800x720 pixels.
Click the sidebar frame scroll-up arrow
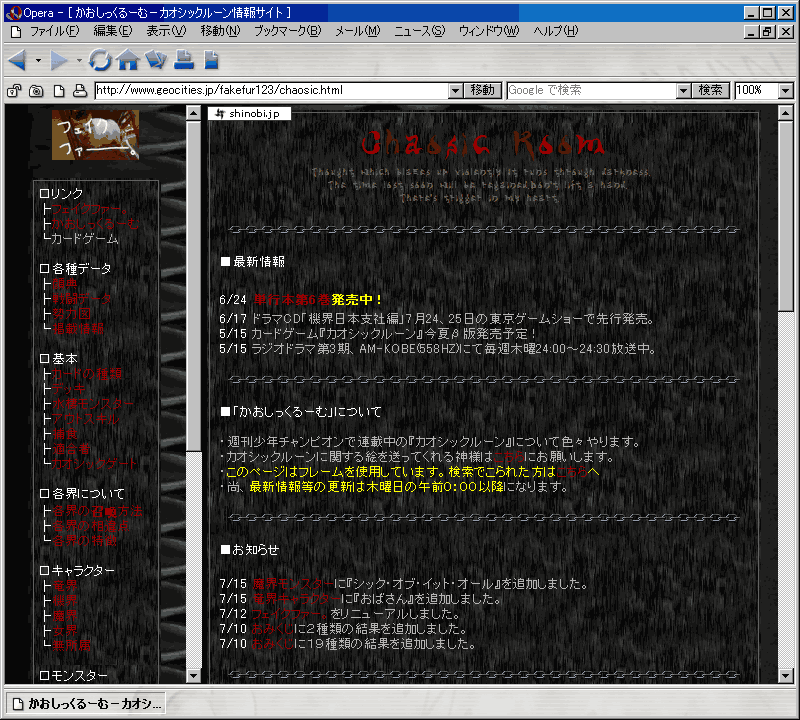193,113
